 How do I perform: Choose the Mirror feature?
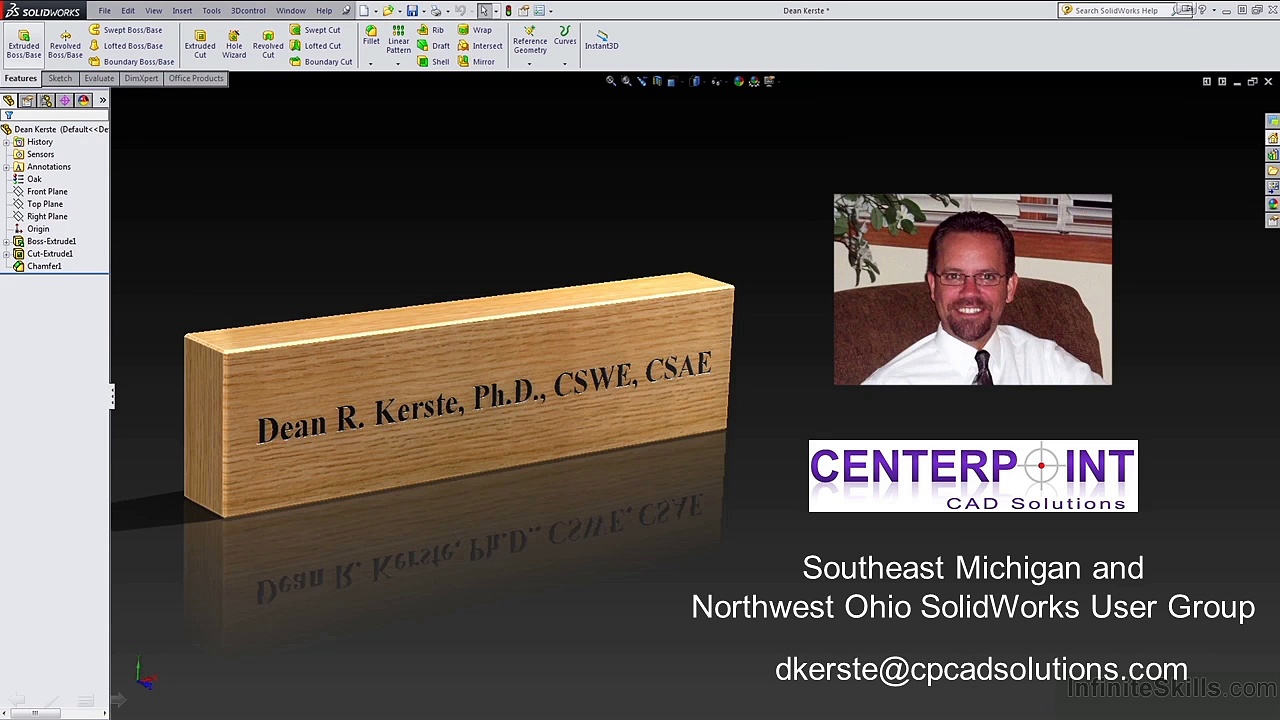tap(476, 62)
